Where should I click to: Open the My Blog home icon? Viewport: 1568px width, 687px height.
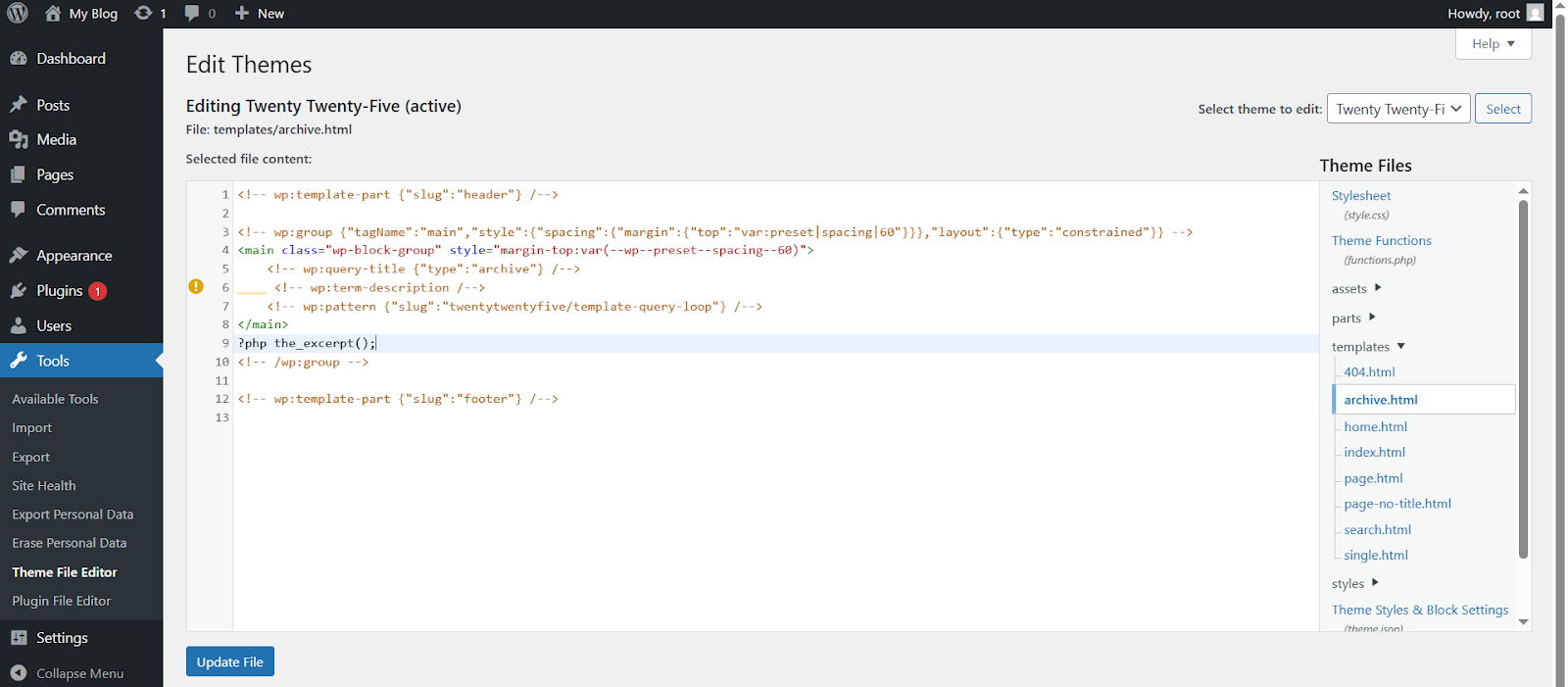point(53,13)
